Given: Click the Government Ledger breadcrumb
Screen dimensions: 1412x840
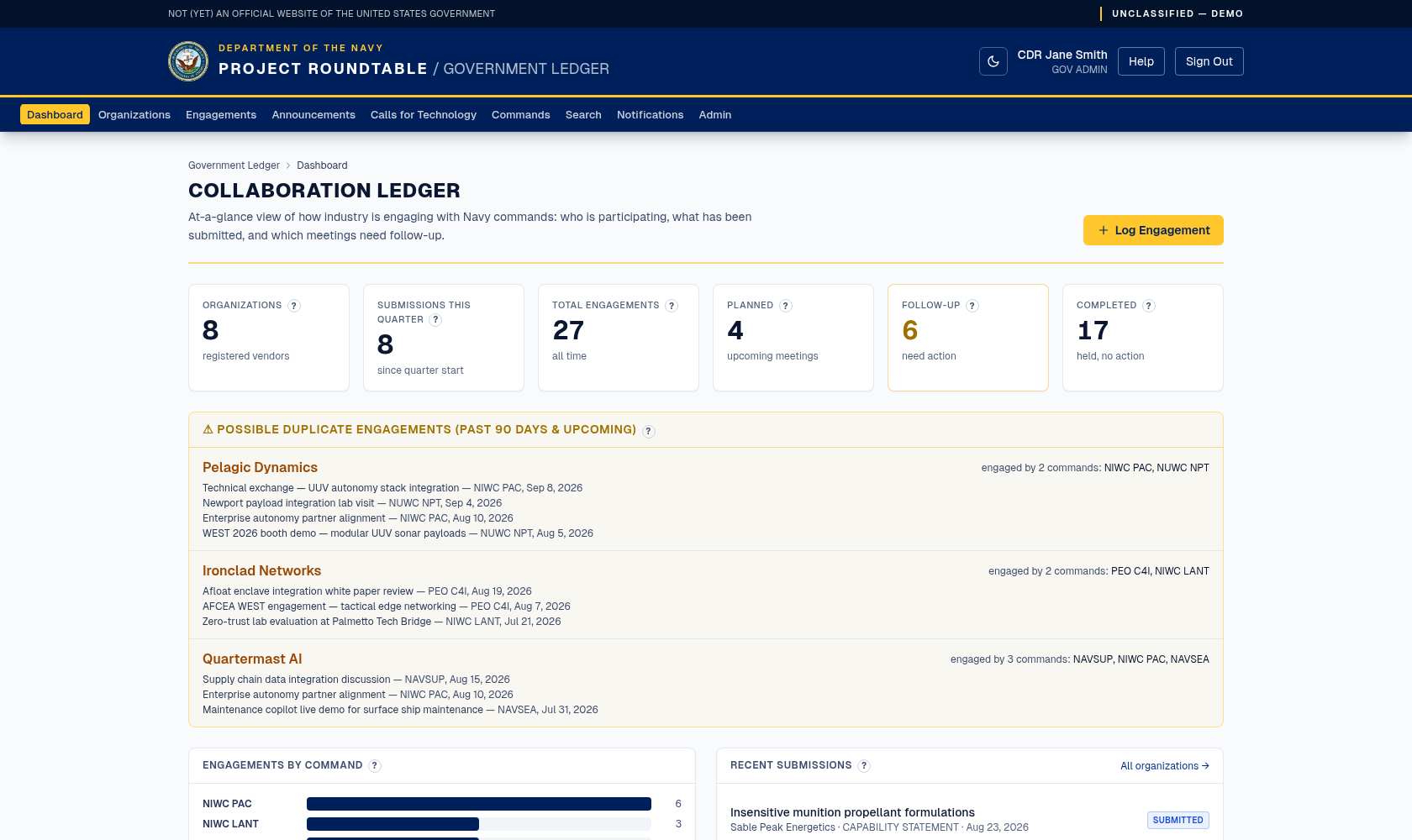Looking at the screenshot, I should (234, 165).
